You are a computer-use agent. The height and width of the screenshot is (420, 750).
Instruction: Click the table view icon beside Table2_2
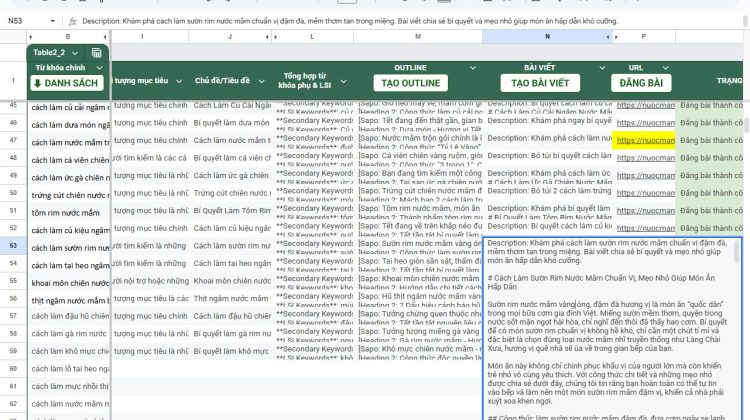point(96,53)
